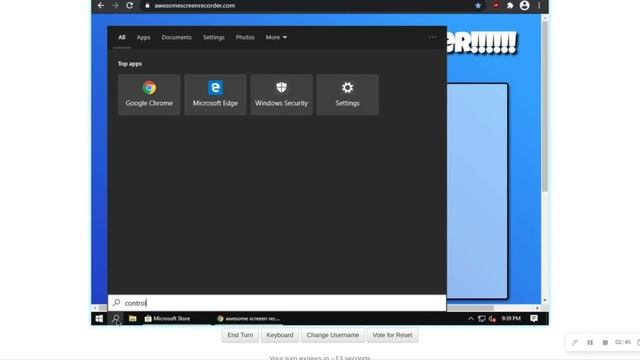Launch Google Chrome from Top apps
This screenshot has height=360, width=640.
click(149, 94)
